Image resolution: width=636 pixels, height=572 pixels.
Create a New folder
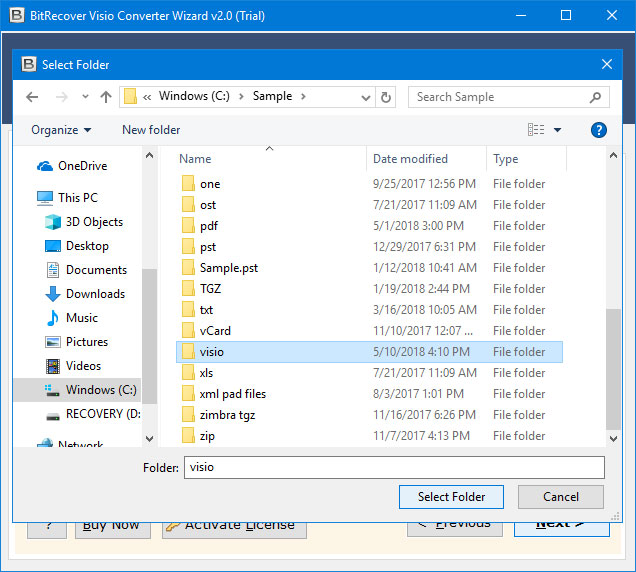(151, 130)
